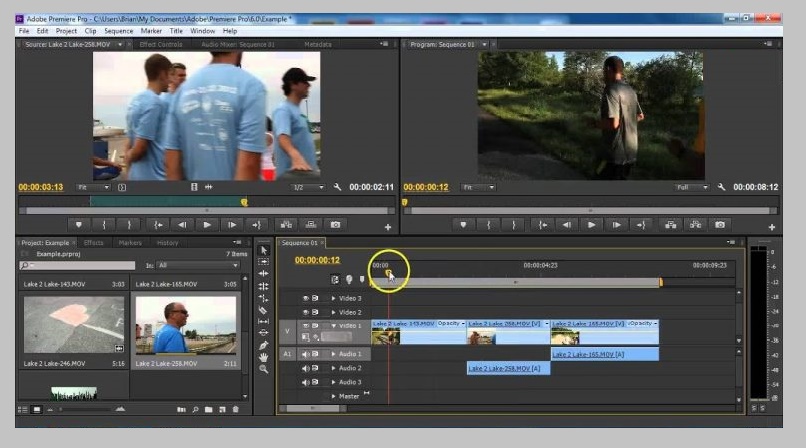
Task: Open Program playback resolution Full dropdown
Action: coord(692,188)
